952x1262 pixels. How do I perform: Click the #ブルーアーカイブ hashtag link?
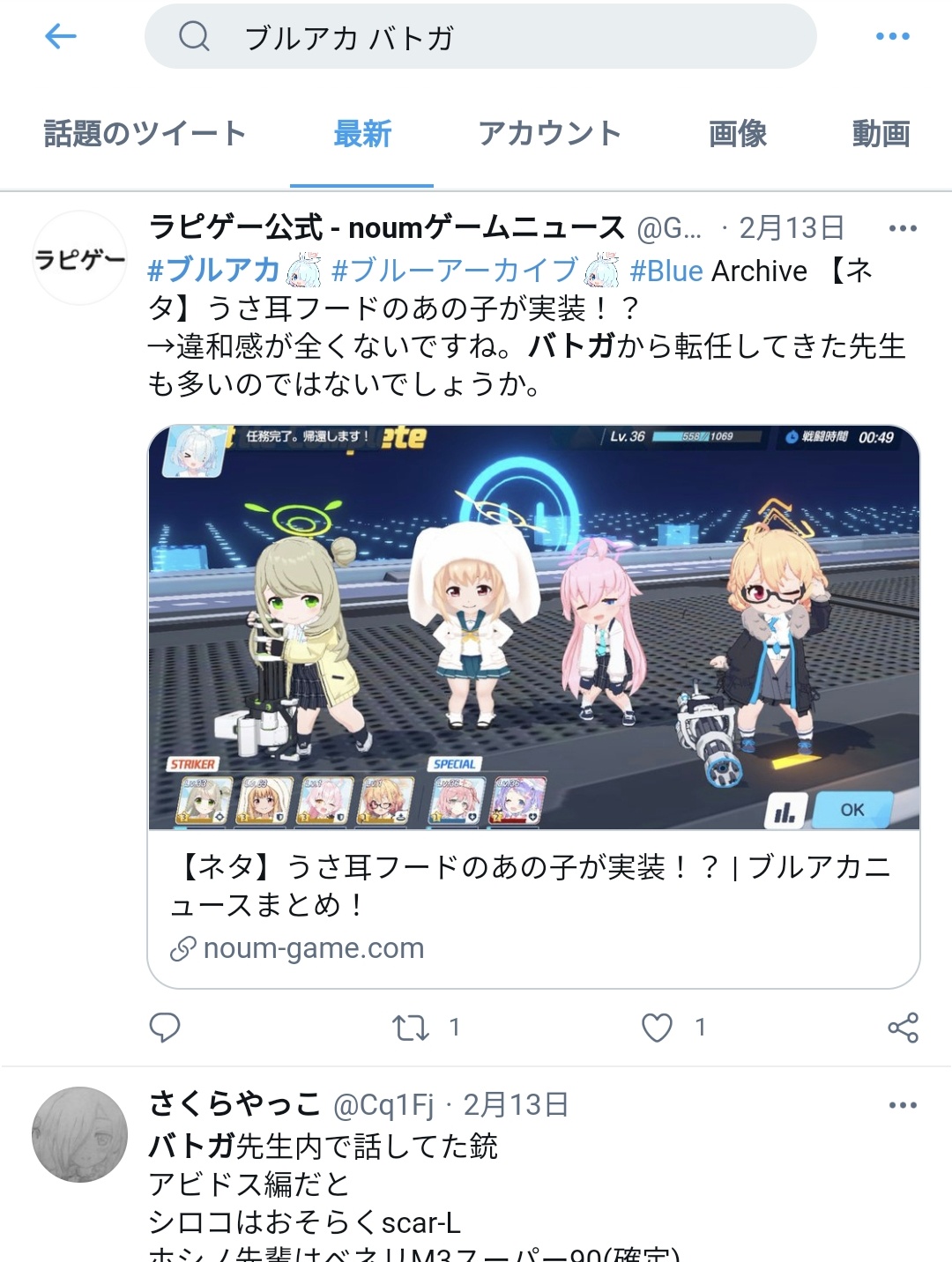[x=455, y=271]
